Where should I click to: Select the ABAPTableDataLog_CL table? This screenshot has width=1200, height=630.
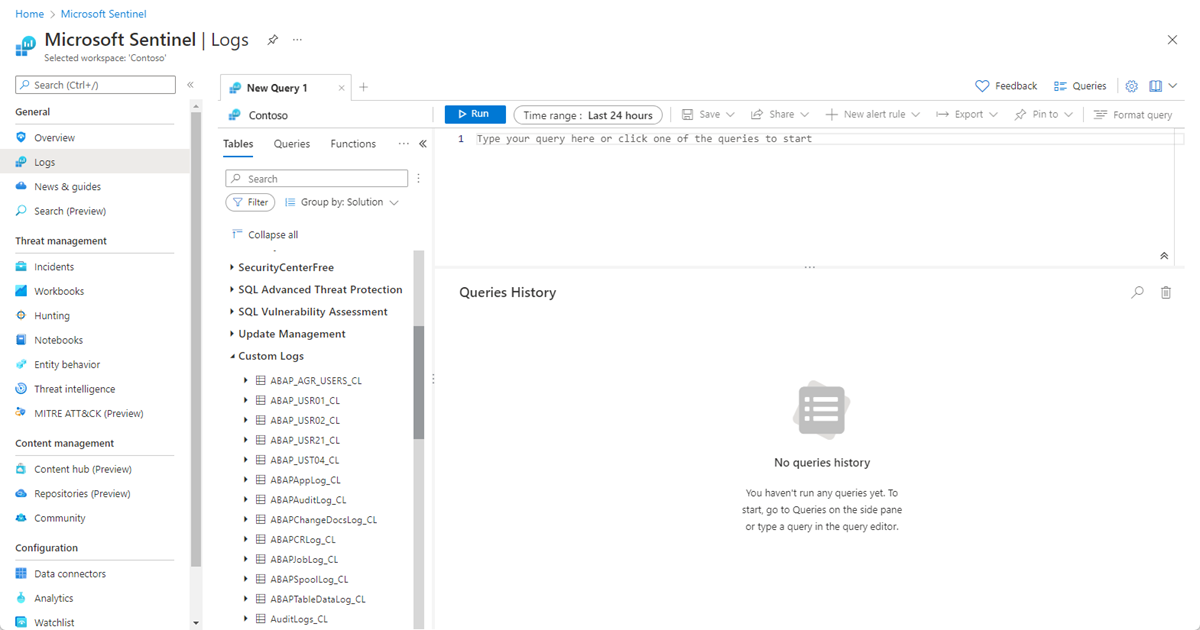[x=318, y=599]
